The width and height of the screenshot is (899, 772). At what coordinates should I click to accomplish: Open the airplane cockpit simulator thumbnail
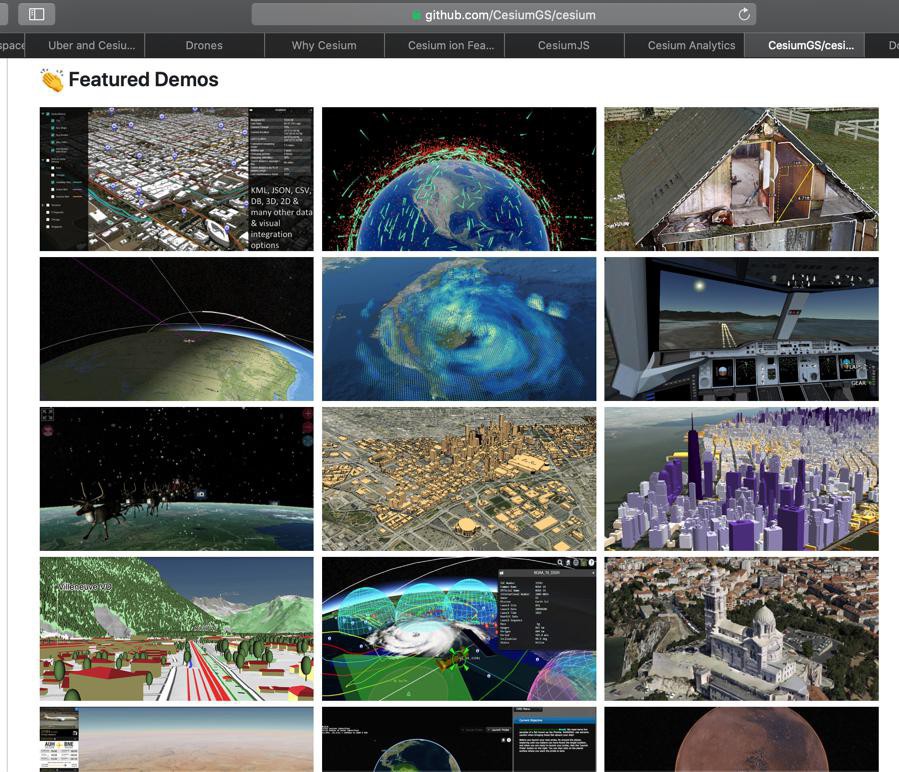click(741, 329)
